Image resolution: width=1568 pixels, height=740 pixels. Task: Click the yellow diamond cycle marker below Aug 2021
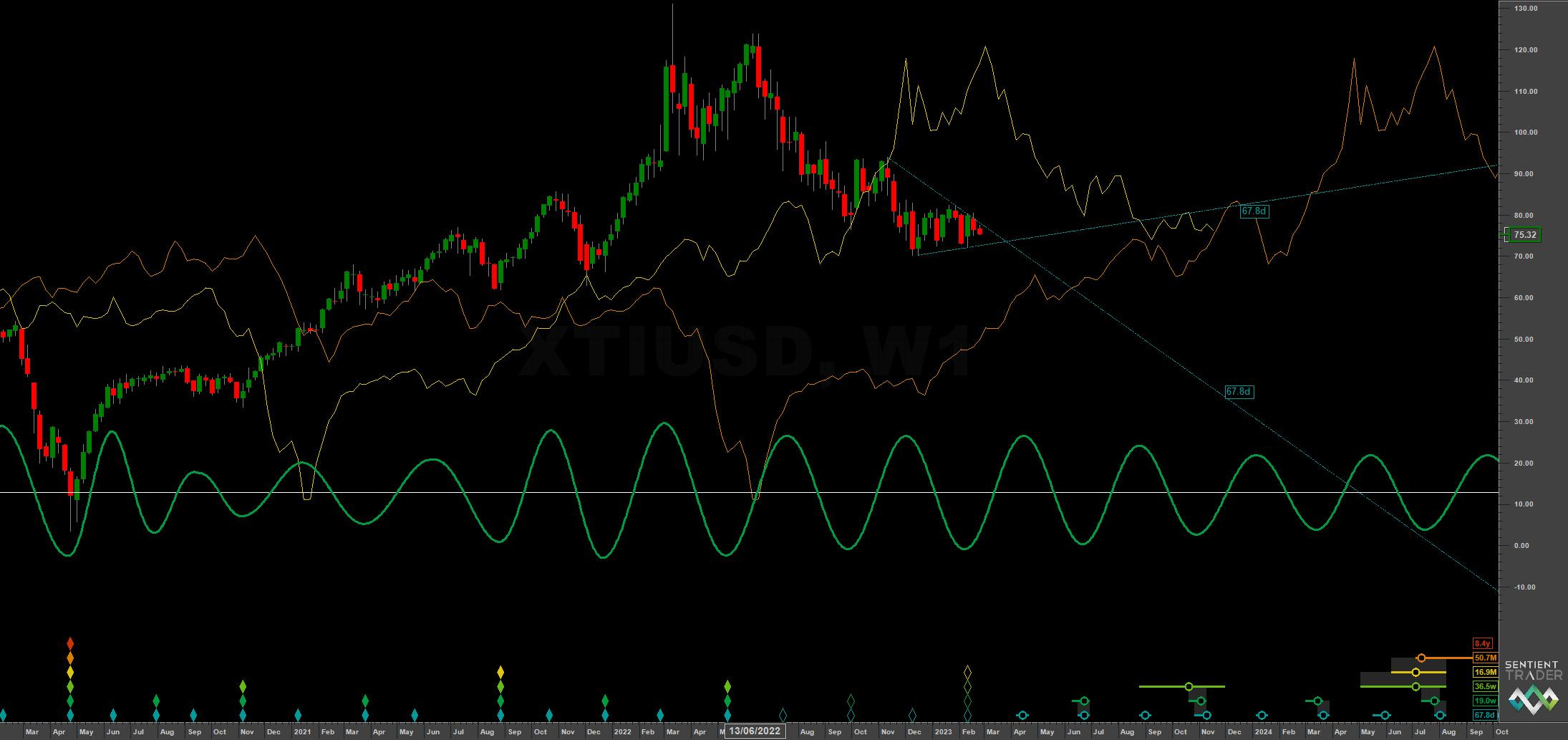(x=500, y=672)
